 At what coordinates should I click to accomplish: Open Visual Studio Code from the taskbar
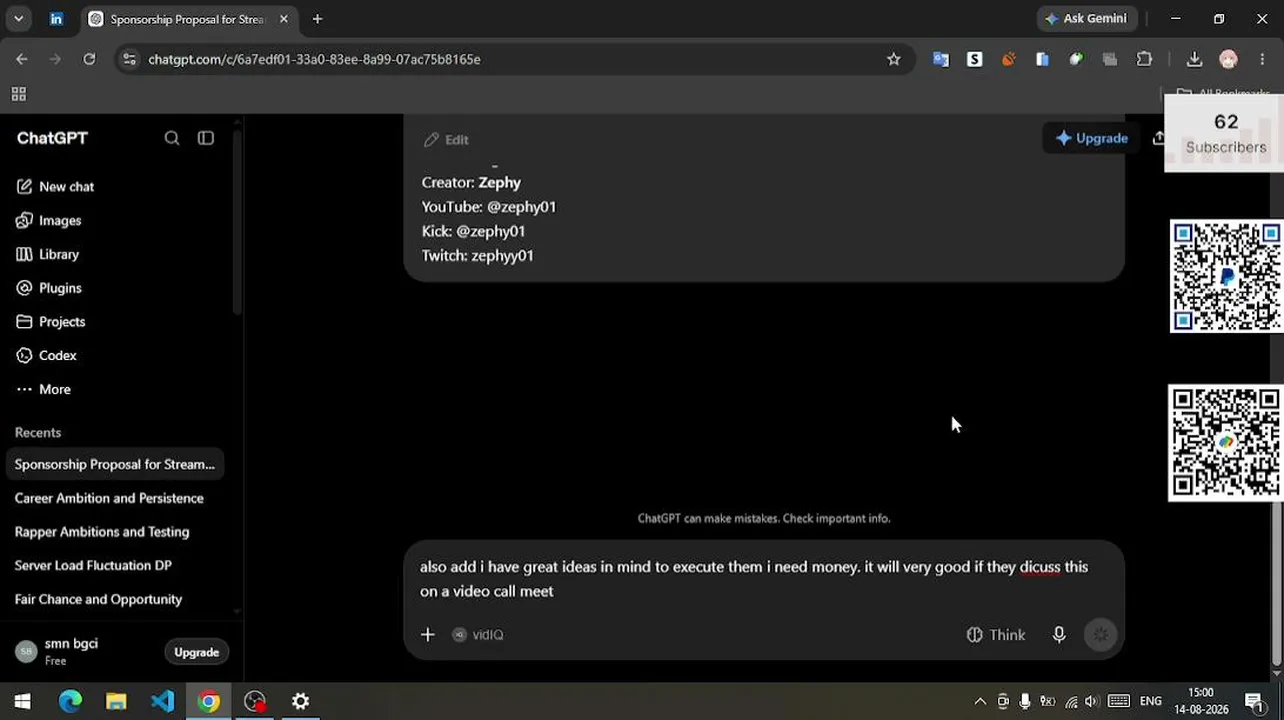coord(162,701)
